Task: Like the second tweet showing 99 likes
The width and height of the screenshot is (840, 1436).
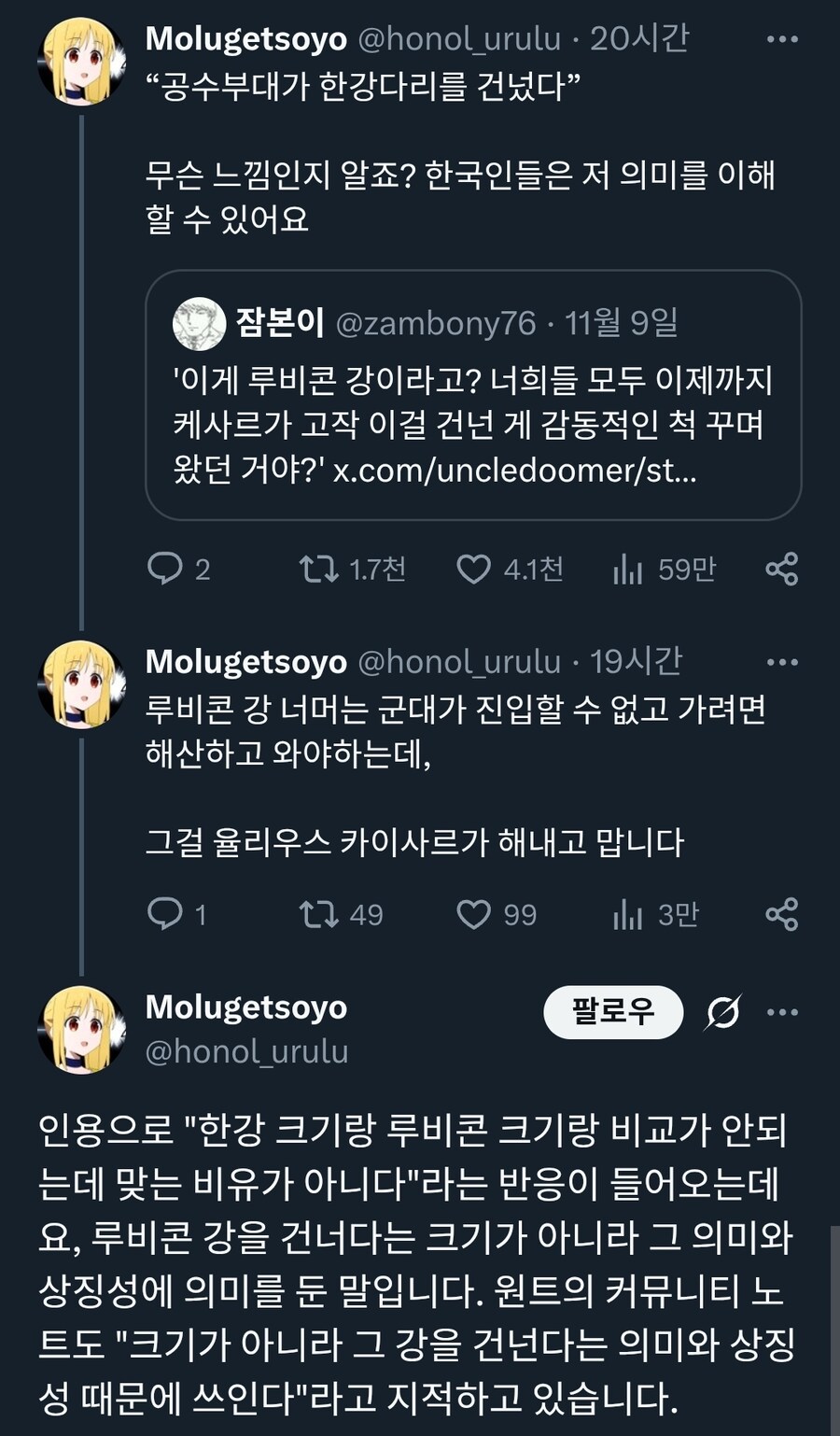Action: 476,913
